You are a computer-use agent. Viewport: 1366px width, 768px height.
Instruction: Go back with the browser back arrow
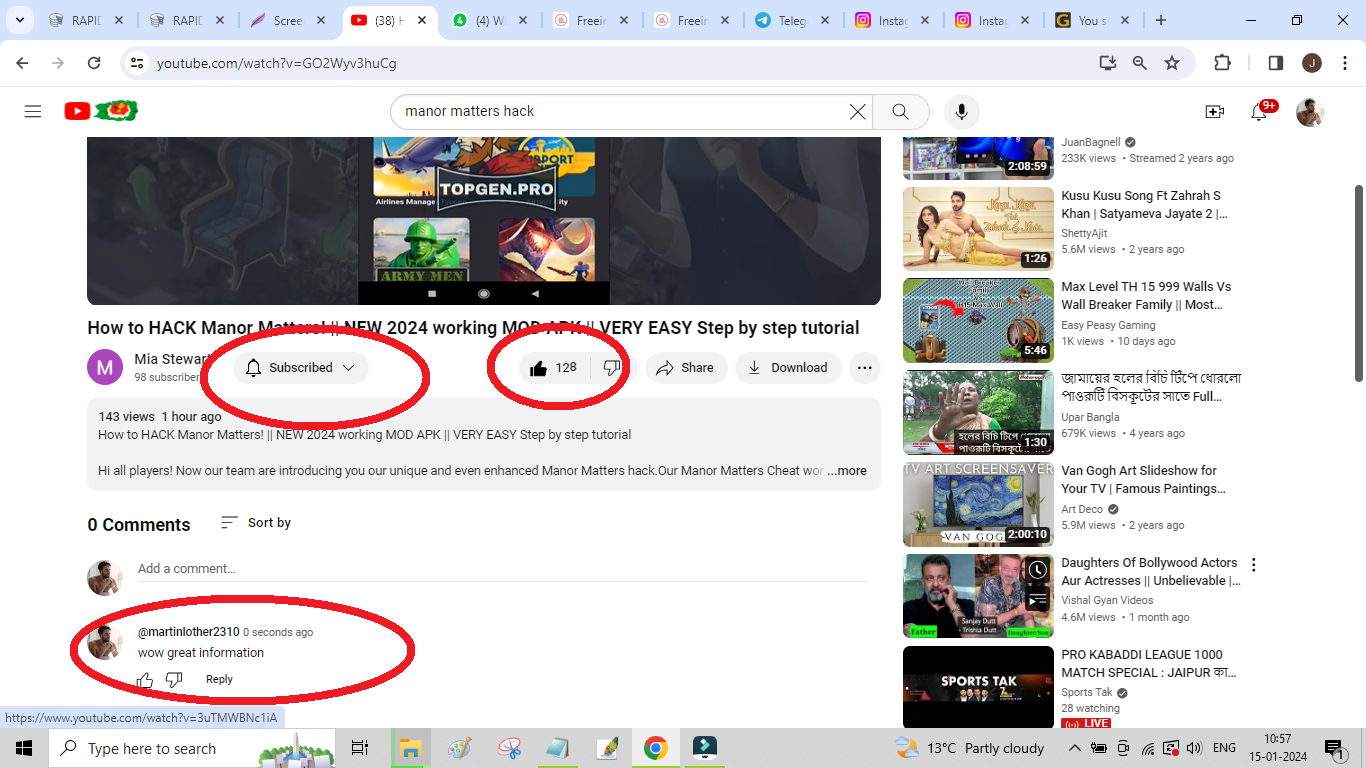click(22, 63)
